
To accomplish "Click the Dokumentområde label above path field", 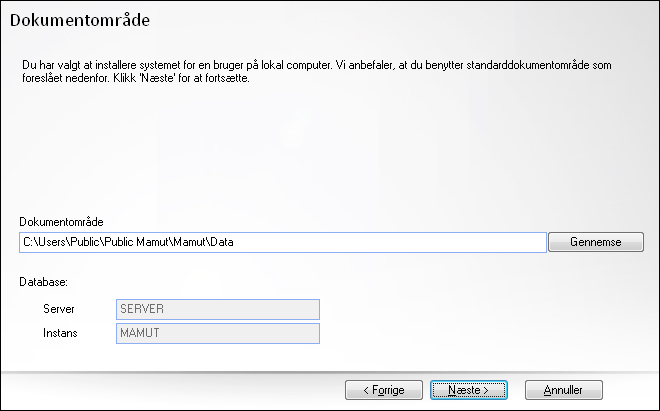I will coord(61,222).
